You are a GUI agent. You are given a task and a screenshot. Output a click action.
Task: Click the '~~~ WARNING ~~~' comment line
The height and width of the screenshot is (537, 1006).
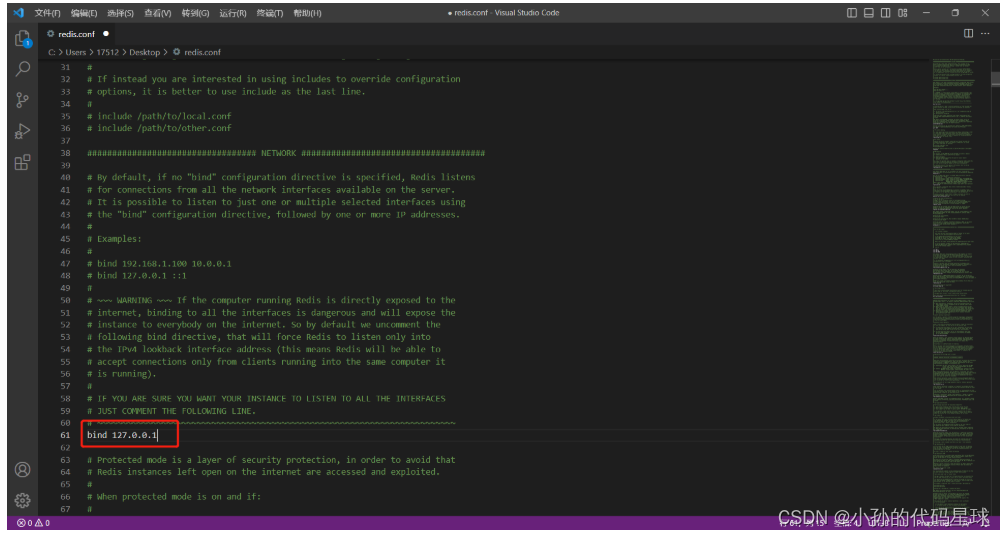pyautogui.click(x=271, y=300)
